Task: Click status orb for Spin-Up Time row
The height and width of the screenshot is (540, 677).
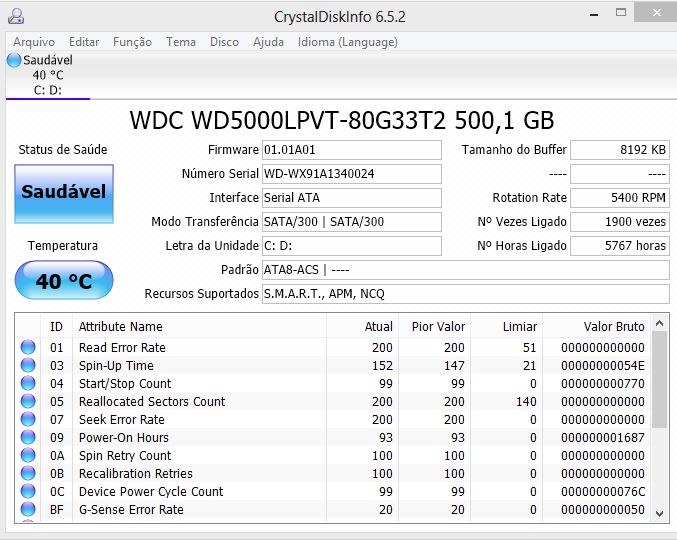Action: click(x=28, y=366)
